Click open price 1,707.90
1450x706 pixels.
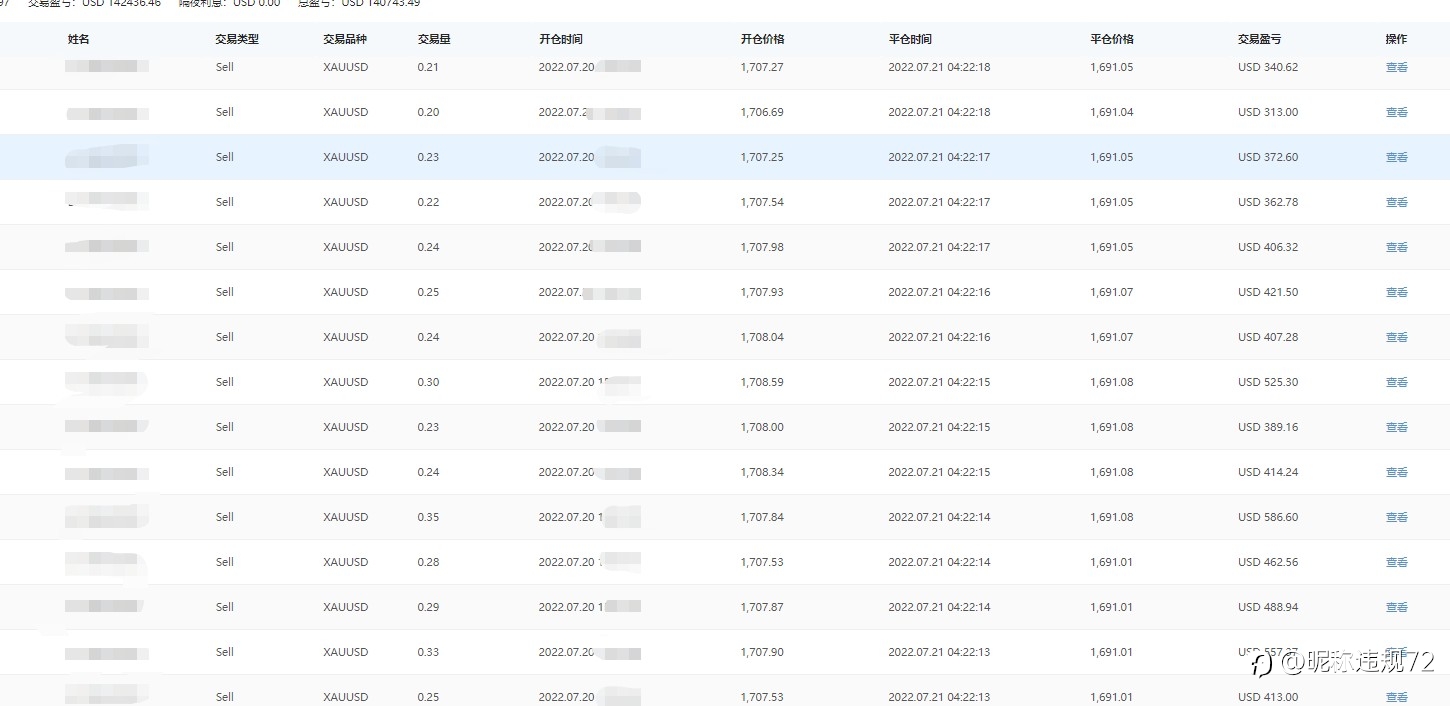[762, 652]
